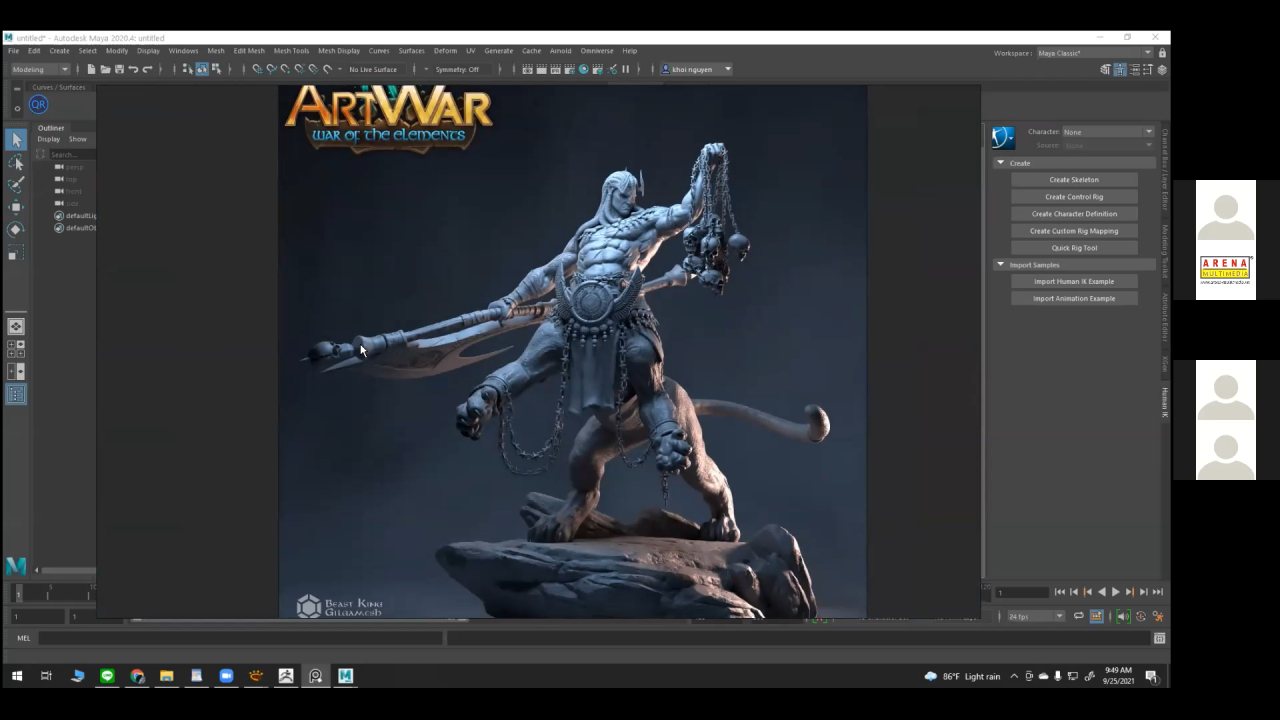Pause Viewport 2 display

click(x=626, y=69)
